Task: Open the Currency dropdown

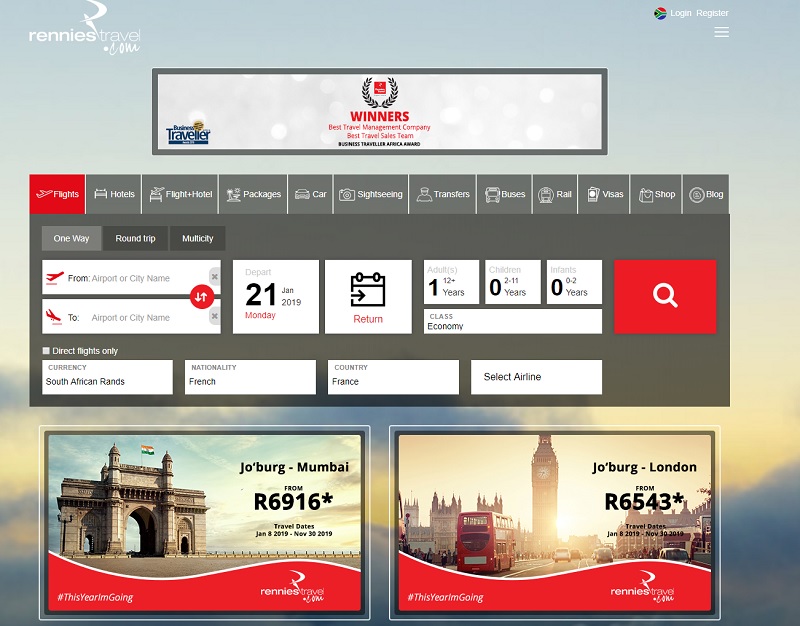Action: (x=107, y=377)
